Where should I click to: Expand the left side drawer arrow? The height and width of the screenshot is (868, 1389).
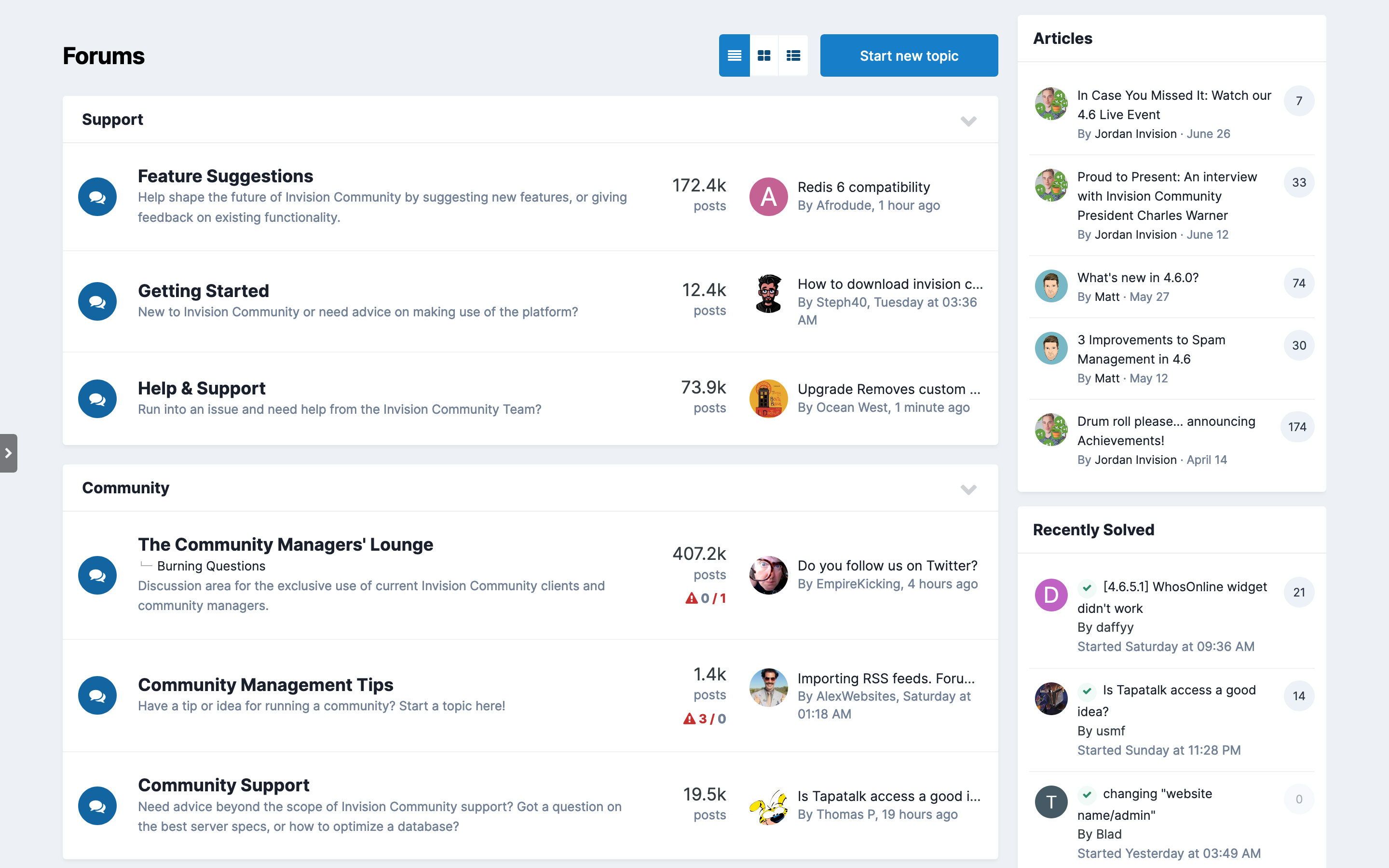click(x=8, y=453)
